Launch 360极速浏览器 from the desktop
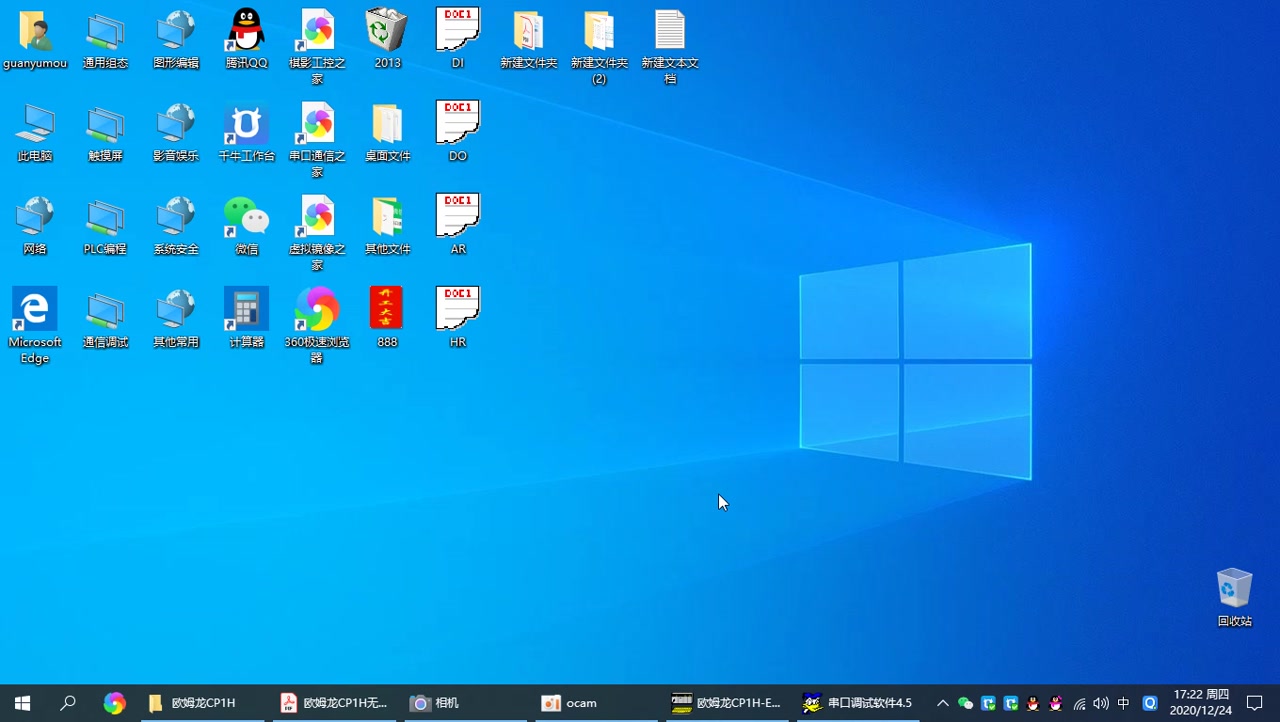This screenshot has width=1280, height=722. pyautogui.click(x=317, y=326)
